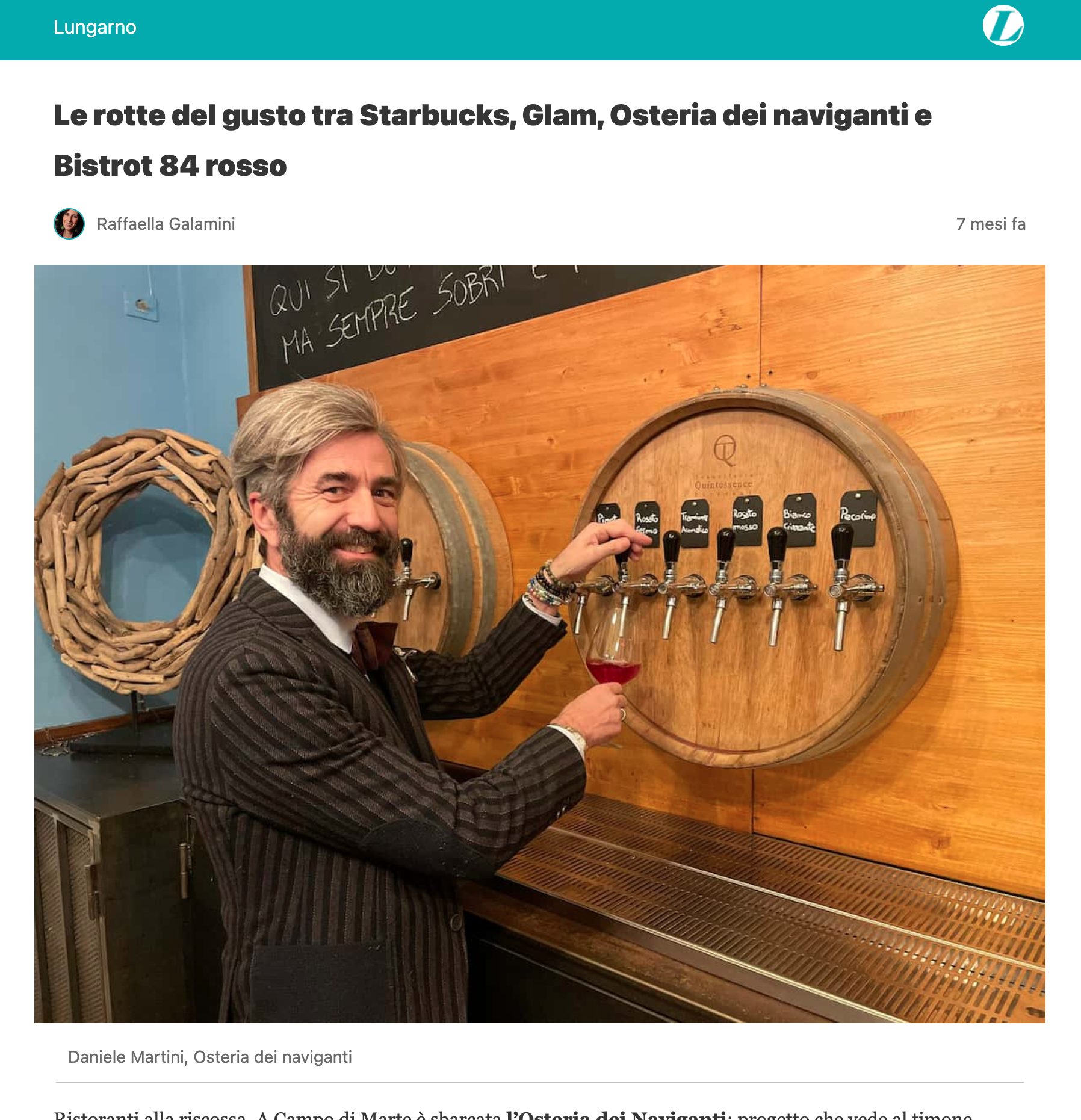The image size is (1081, 1120).
Task: Click the 'Rosato mosso' tap label in photo
Action: (x=747, y=520)
